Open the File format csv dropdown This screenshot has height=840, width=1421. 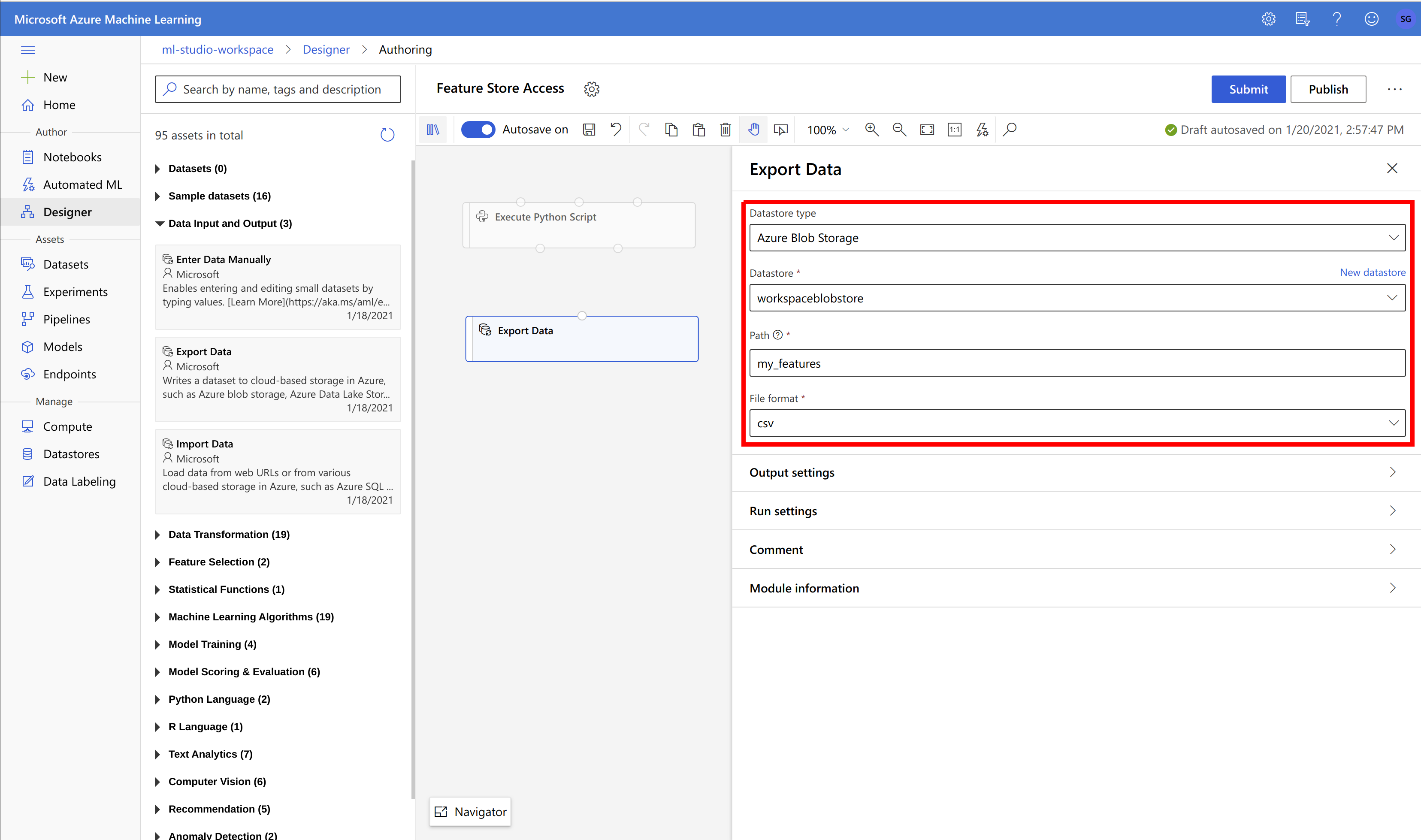tap(1077, 423)
